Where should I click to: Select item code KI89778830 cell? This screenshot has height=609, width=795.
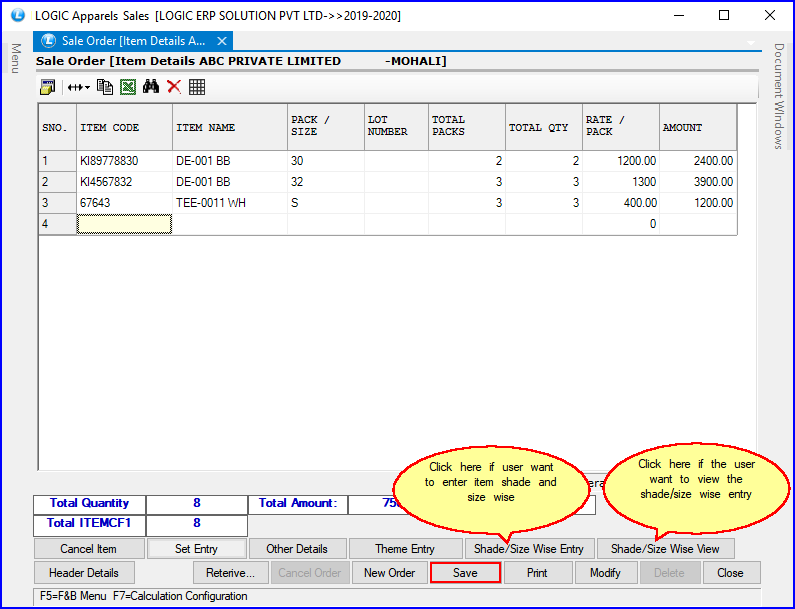124,161
